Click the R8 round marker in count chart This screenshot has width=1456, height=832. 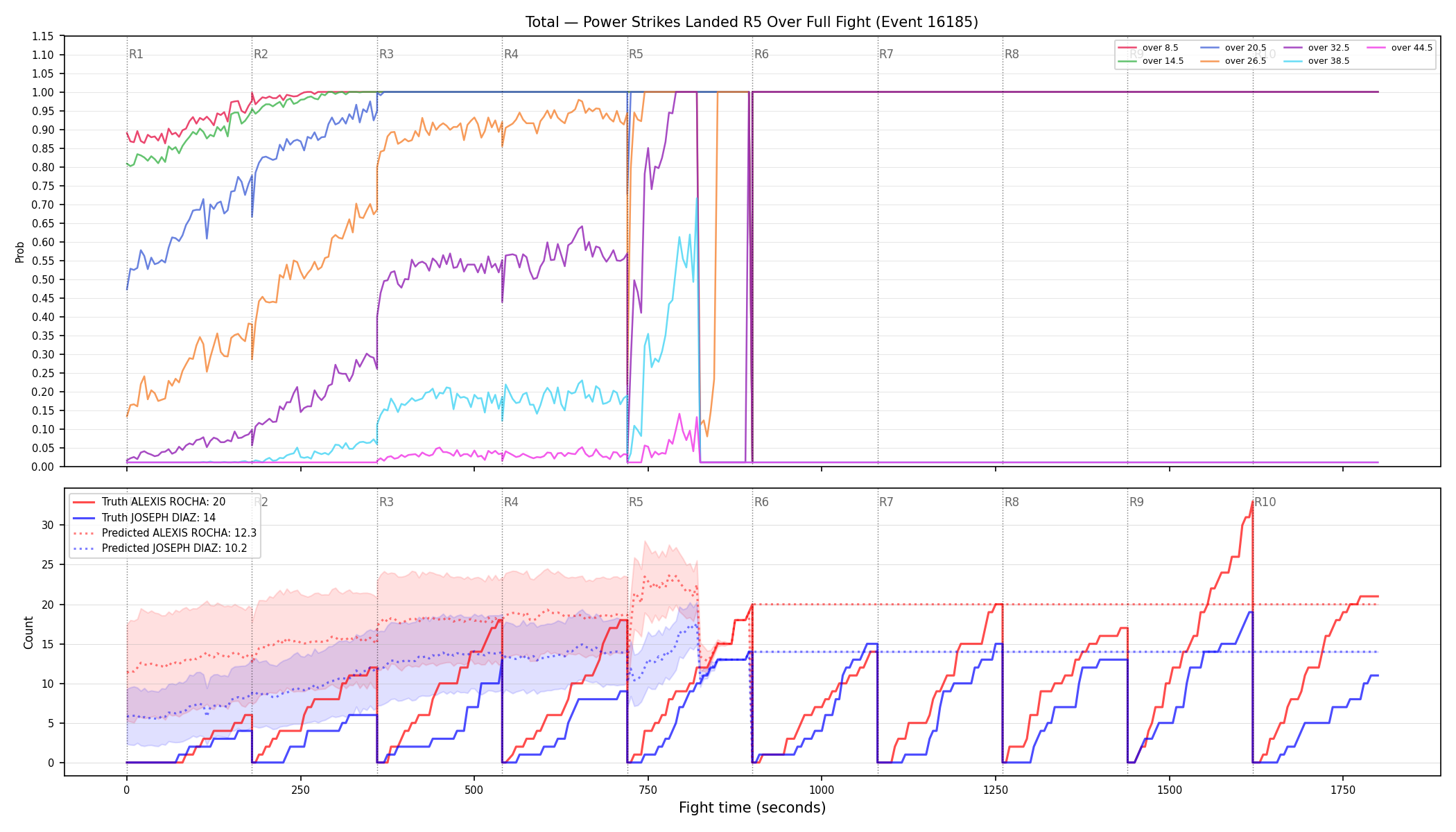[x=1012, y=502]
